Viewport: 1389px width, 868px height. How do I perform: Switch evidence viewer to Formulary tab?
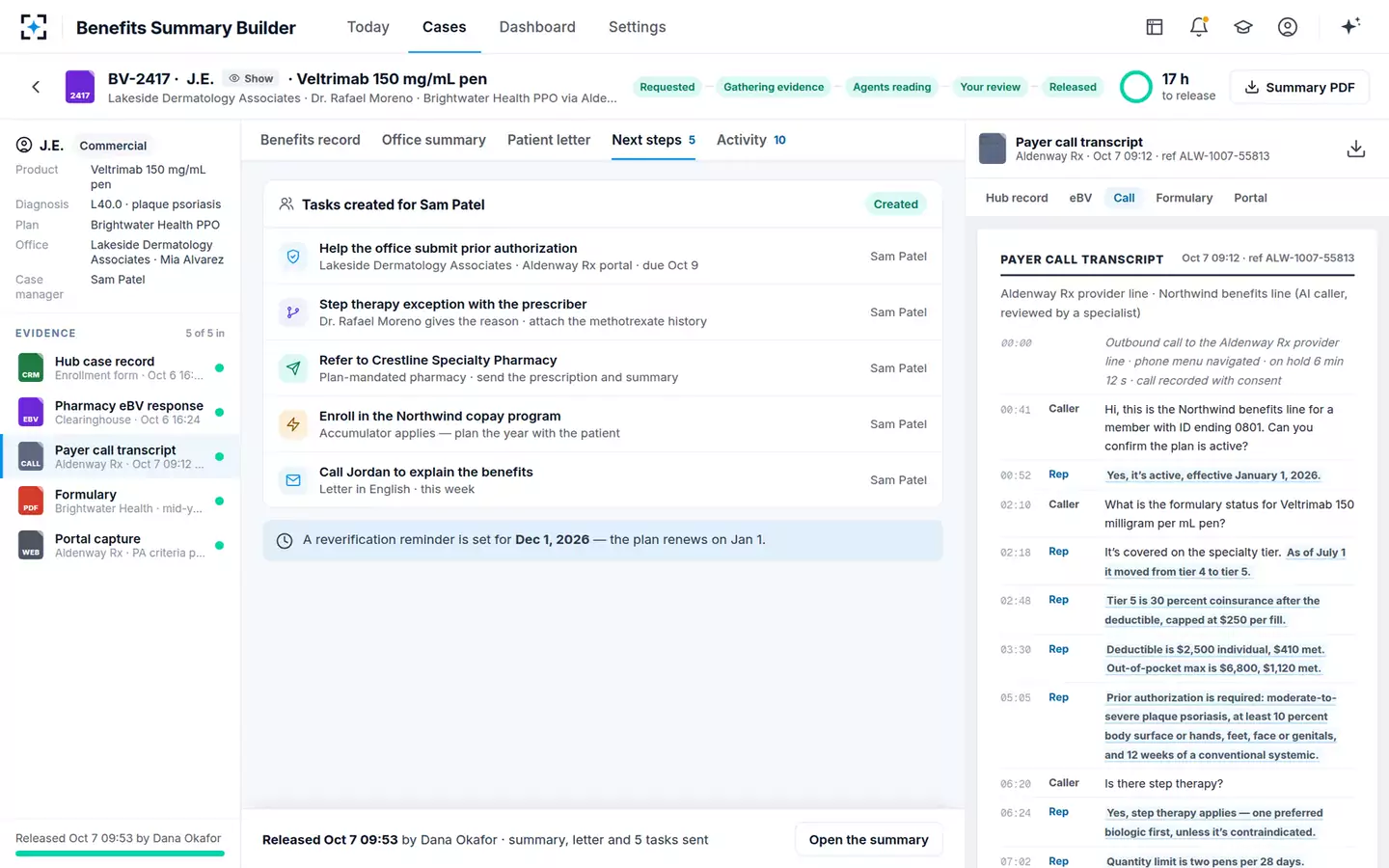(1185, 198)
